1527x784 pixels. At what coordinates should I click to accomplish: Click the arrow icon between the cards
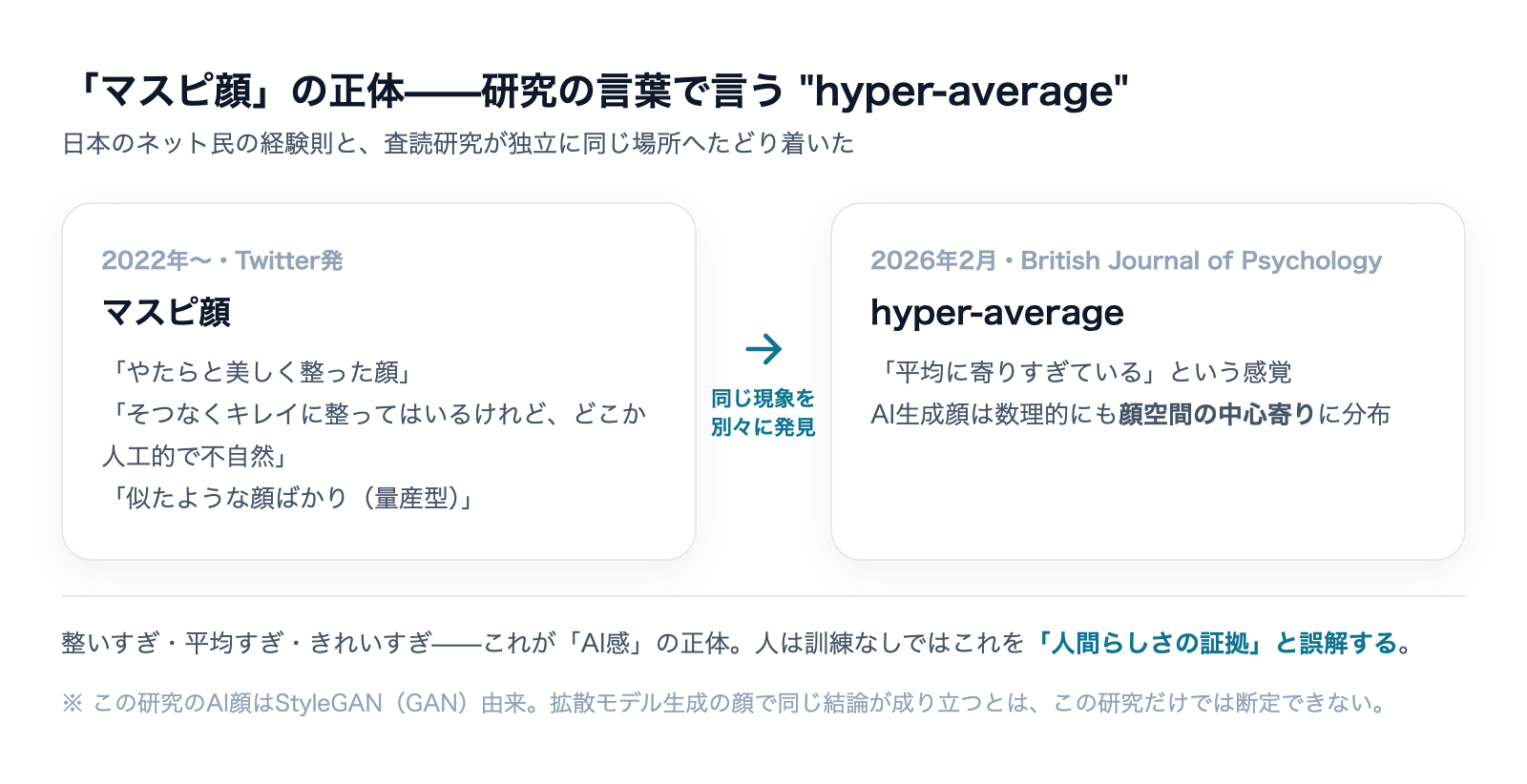(763, 349)
